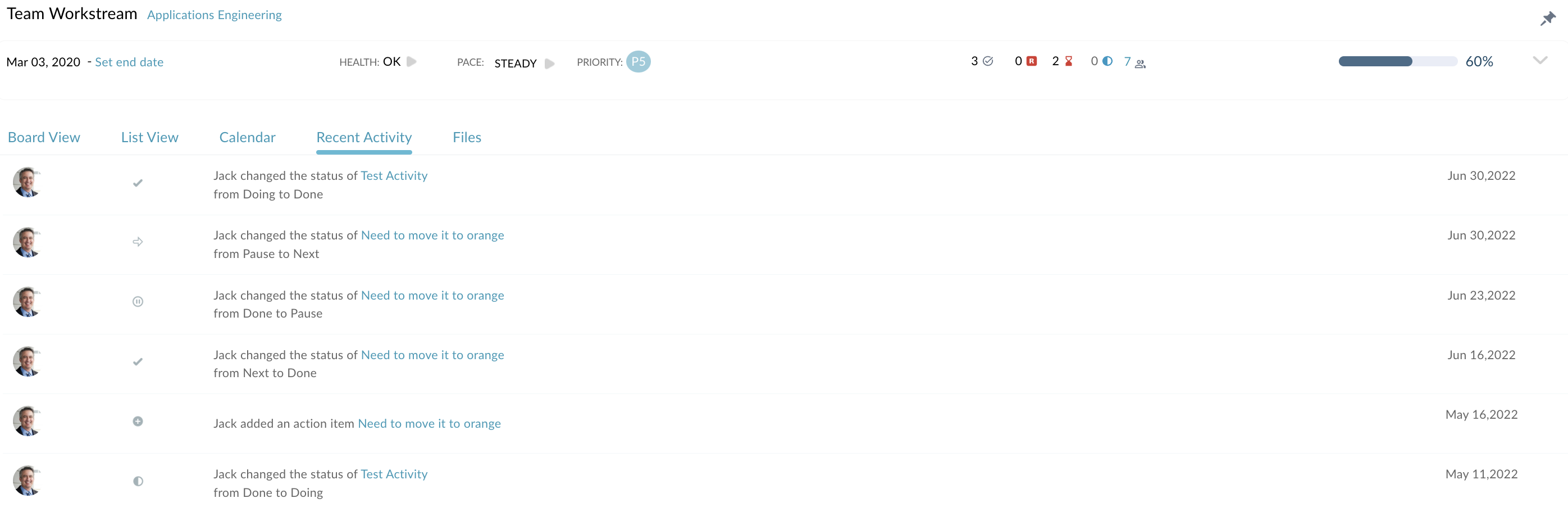Click the 60% progress bar
Viewport: 1568px width, 507px height.
pos(1398,61)
